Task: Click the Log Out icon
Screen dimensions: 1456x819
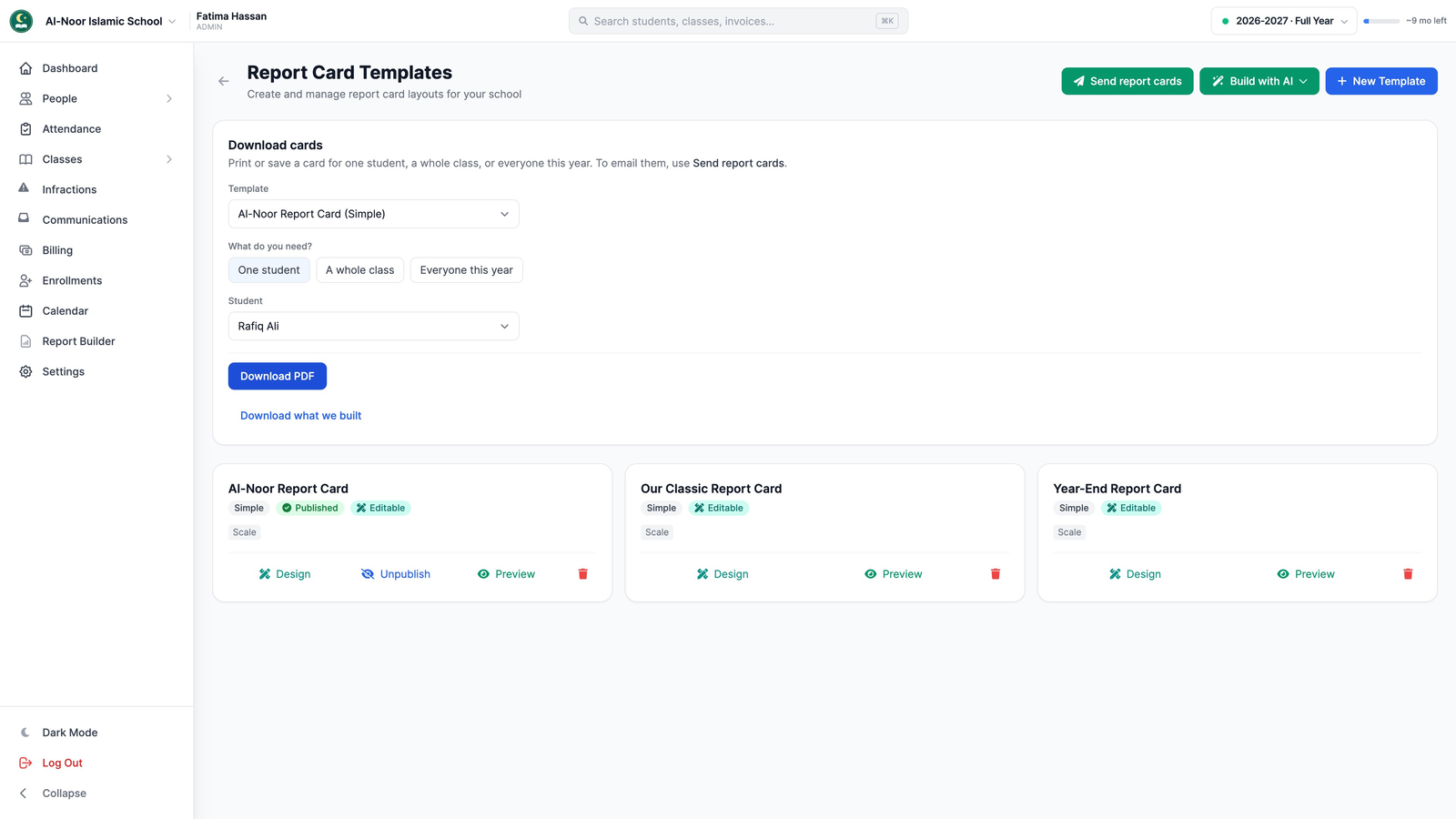Action: pos(25,763)
